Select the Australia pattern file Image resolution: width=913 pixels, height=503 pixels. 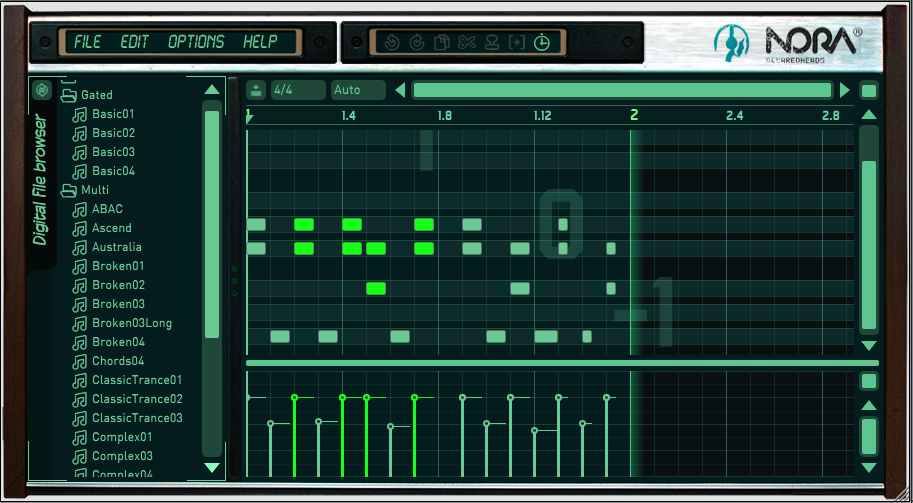pos(116,247)
